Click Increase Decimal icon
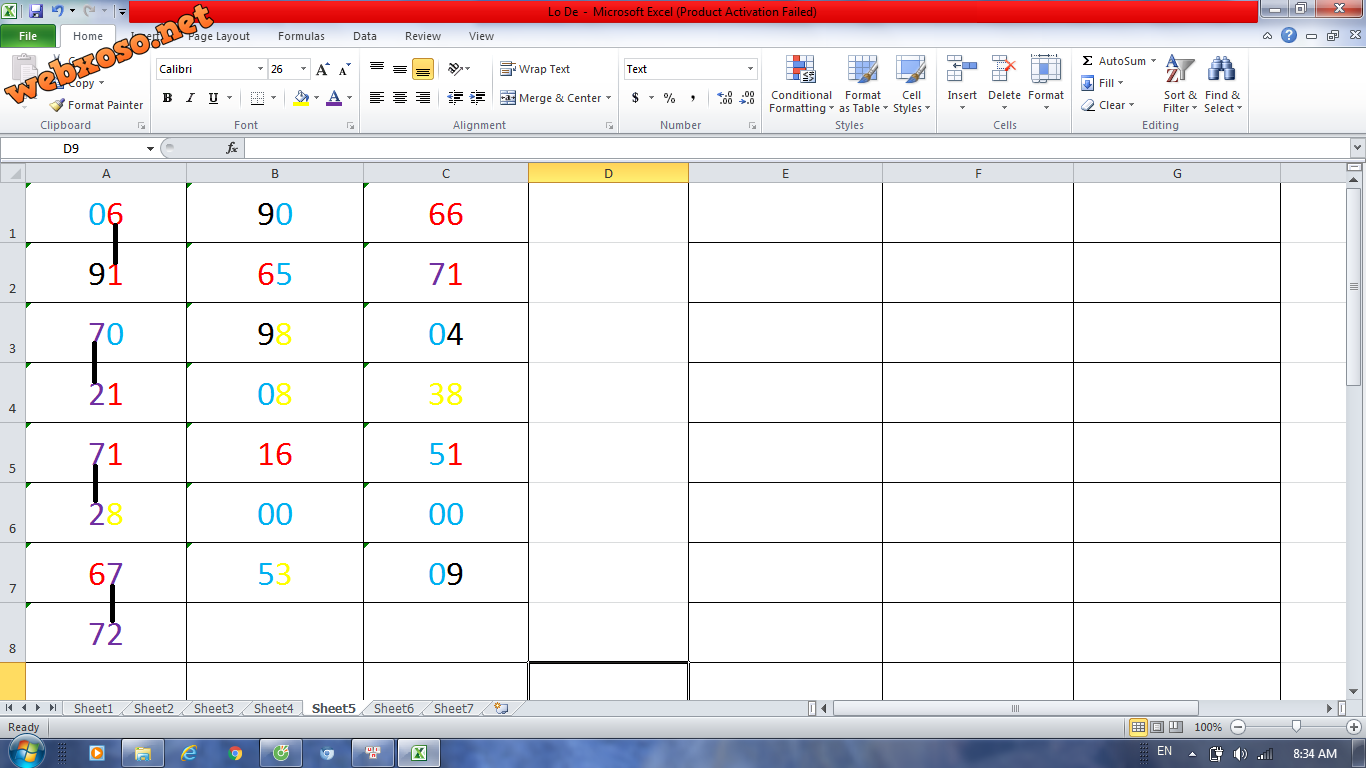Image resolution: width=1366 pixels, height=768 pixels. [726, 98]
